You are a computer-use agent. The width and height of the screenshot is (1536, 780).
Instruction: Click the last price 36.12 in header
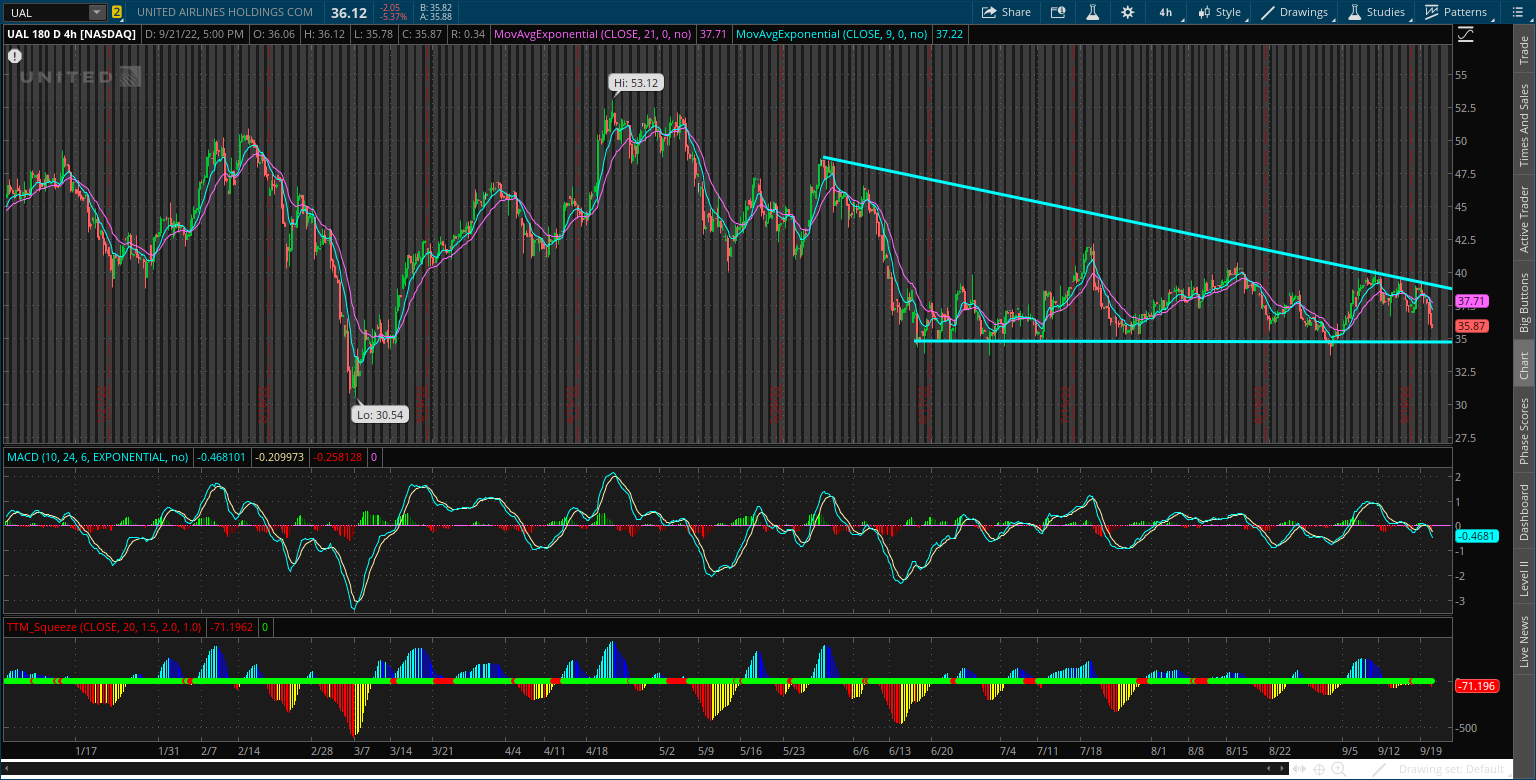[349, 13]
